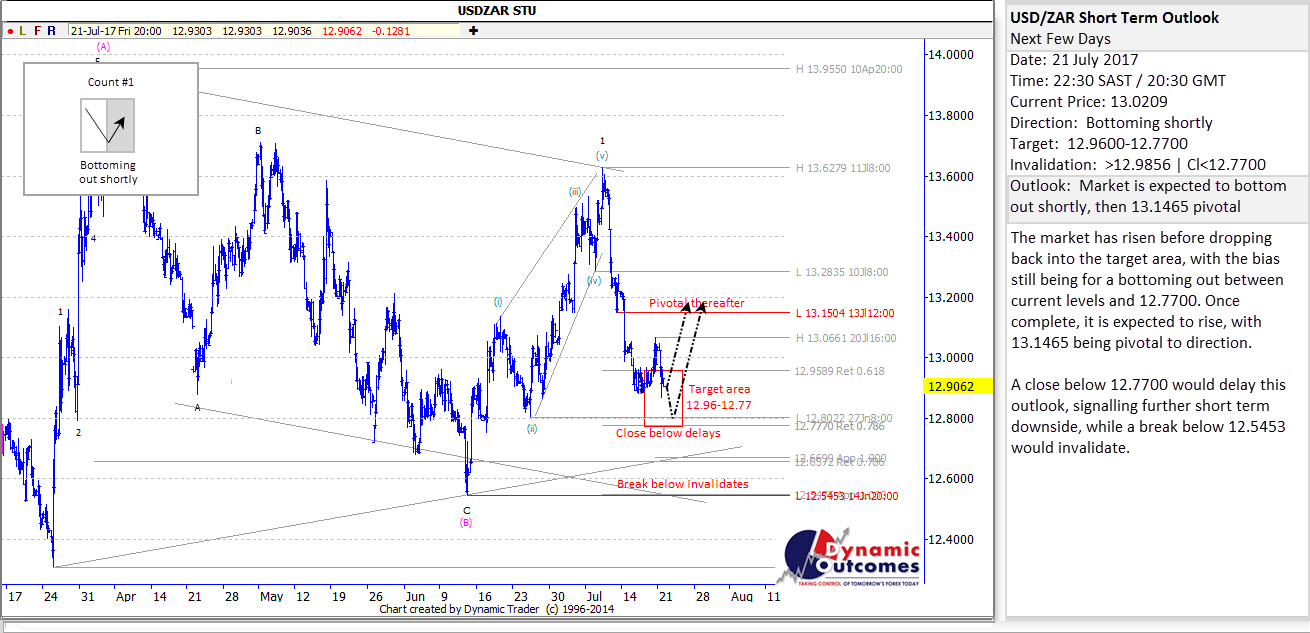
Task: Click the 'Direction: Bottoming shortly' line
Action: pos(1111,123)
